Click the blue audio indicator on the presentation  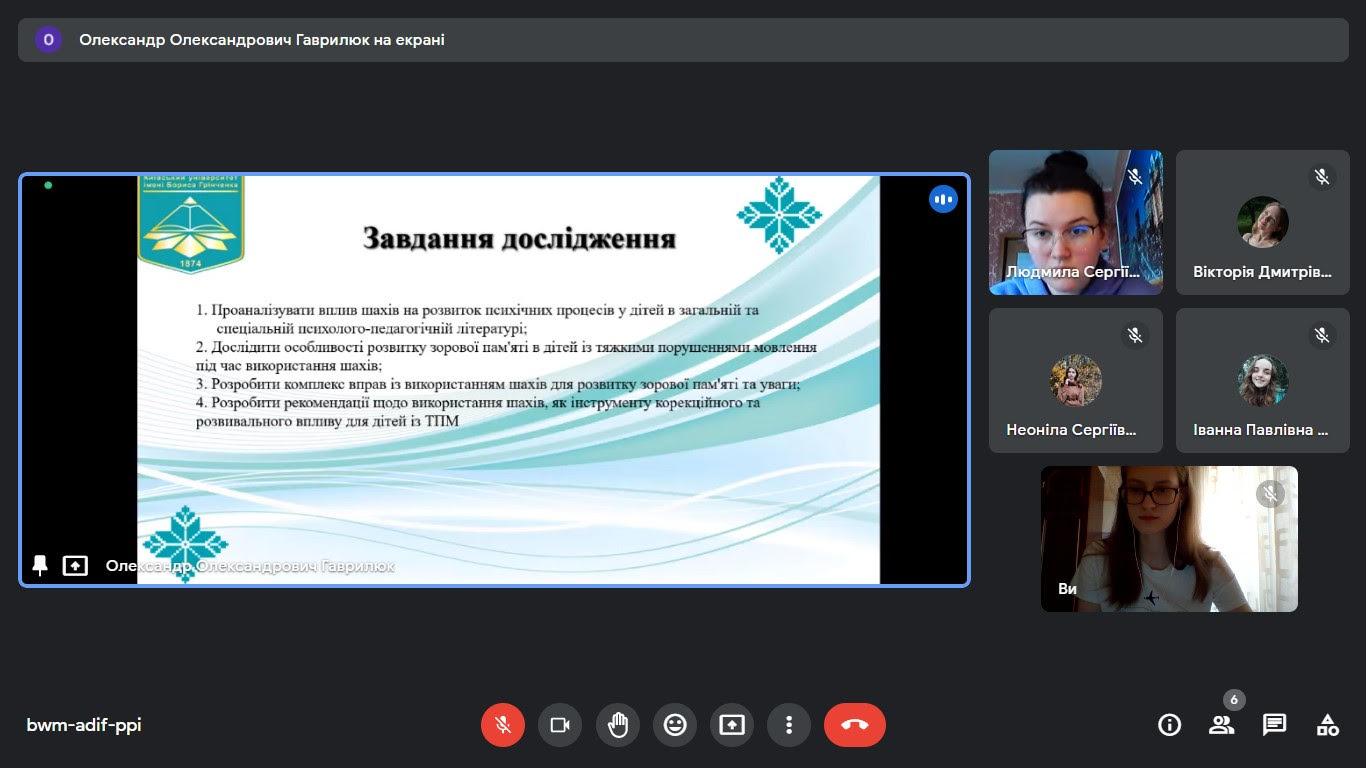click(943, 199)
